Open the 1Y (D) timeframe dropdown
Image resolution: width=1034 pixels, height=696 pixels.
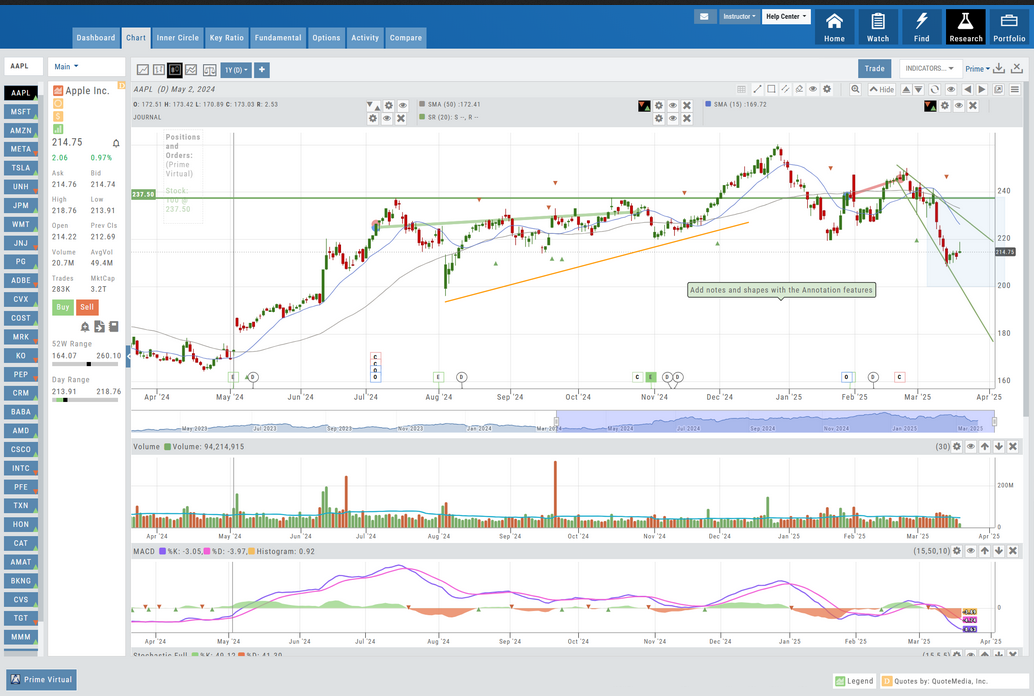coord(236,70)
